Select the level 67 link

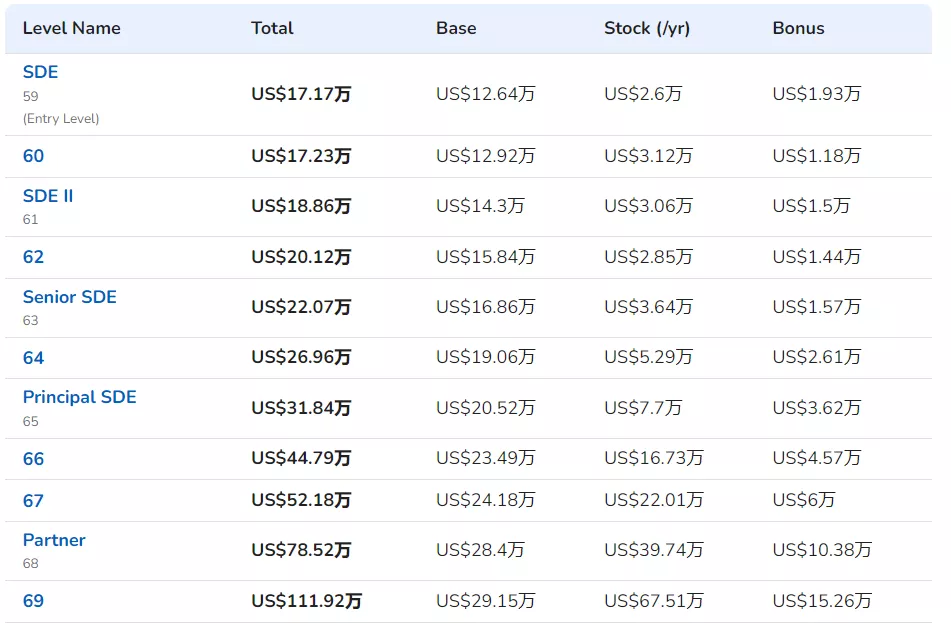click(33, 500)
